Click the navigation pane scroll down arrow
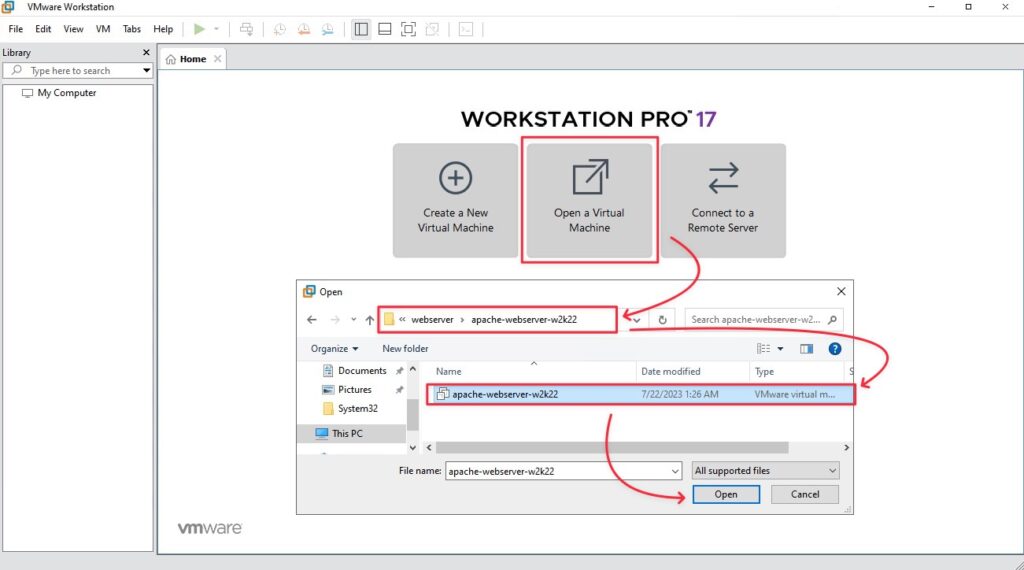This screenshot has height=570, width=1024. 413,447
